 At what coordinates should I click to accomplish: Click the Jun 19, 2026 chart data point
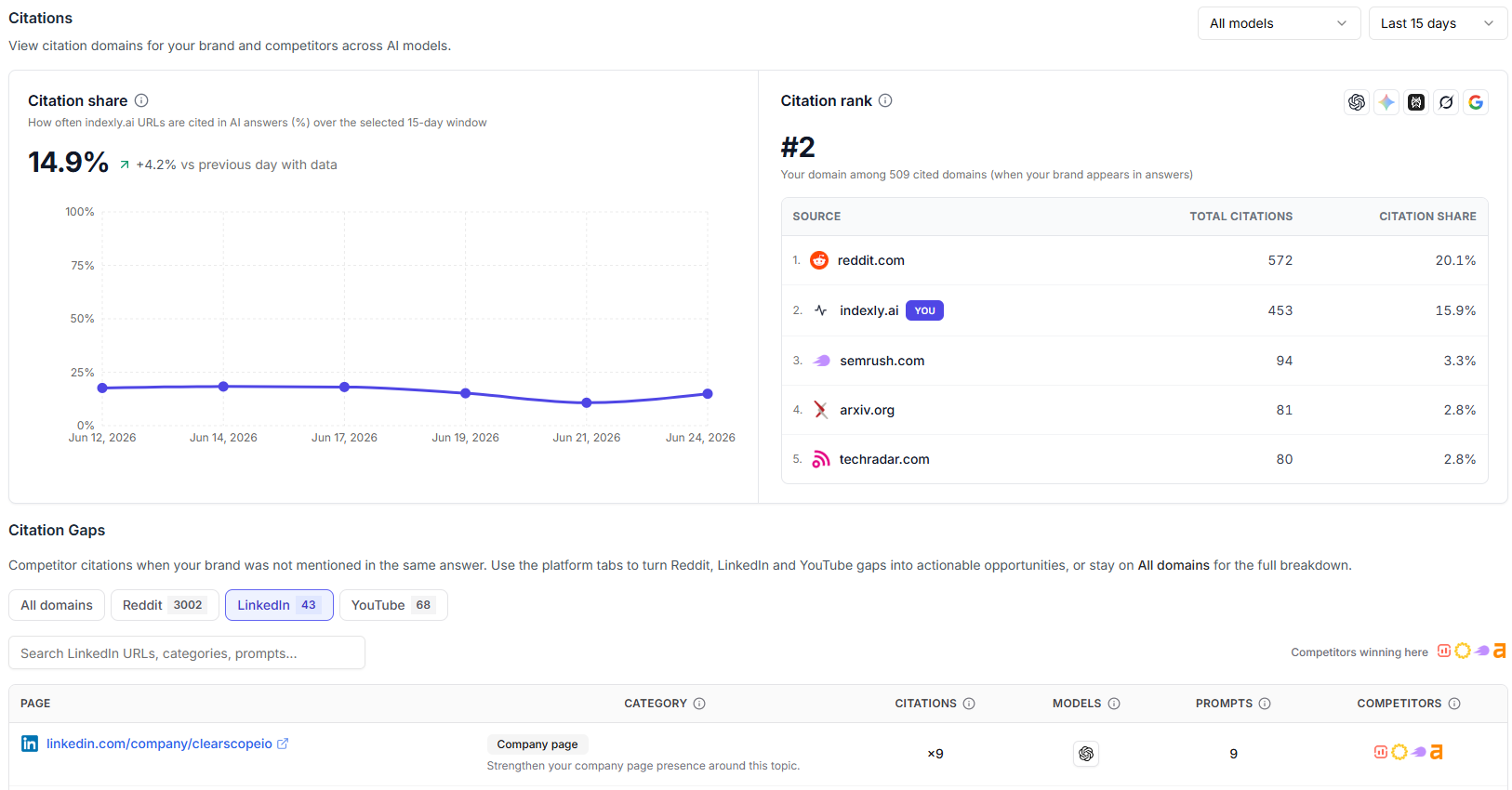pos(466,393)
